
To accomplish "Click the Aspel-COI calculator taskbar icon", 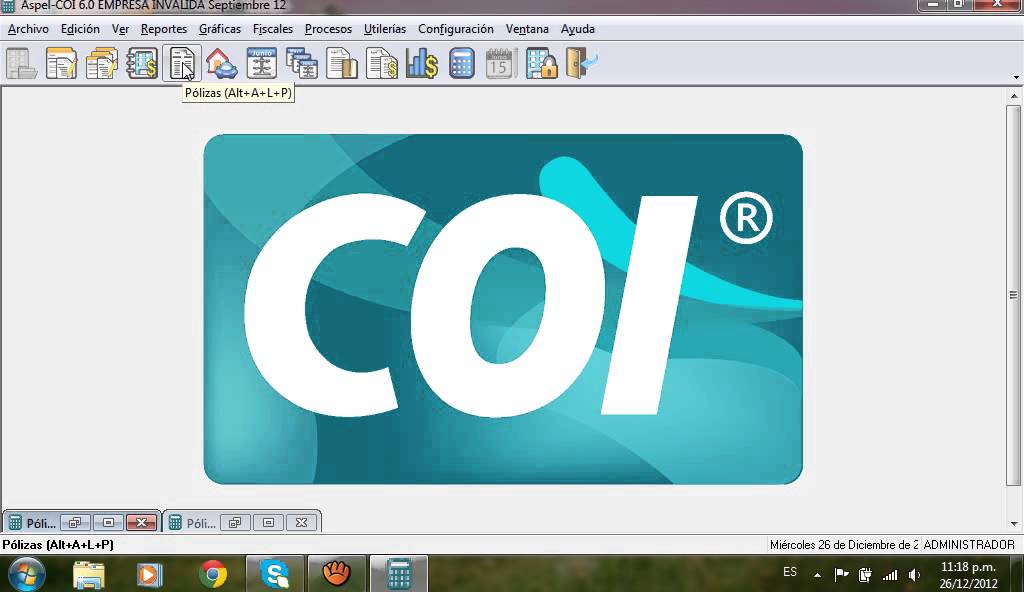I will click(x=399, y=574).
